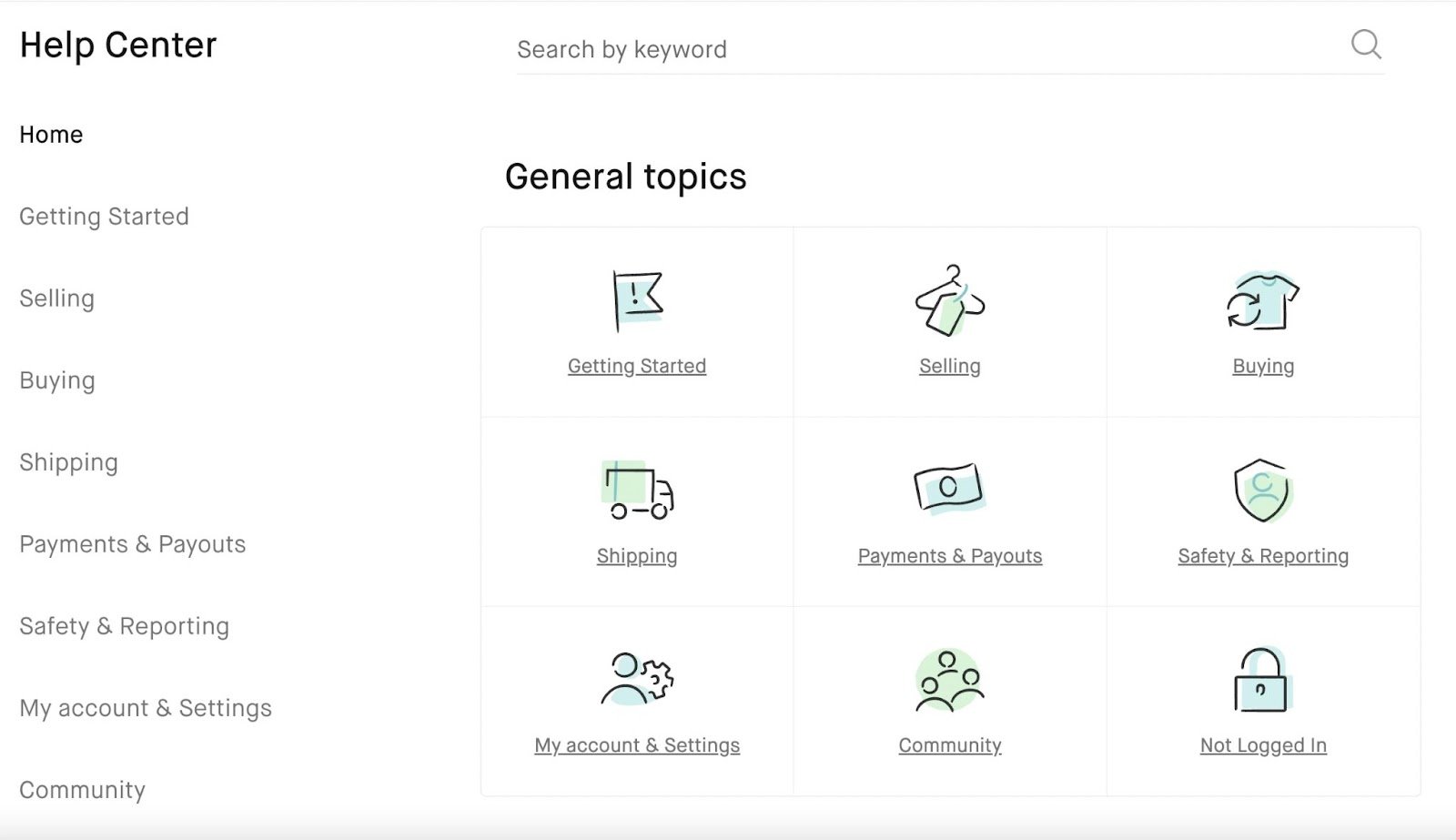Select the Selling hanger icon
1456x840 pixels.
pyautogui.click(x=949, y=296)
